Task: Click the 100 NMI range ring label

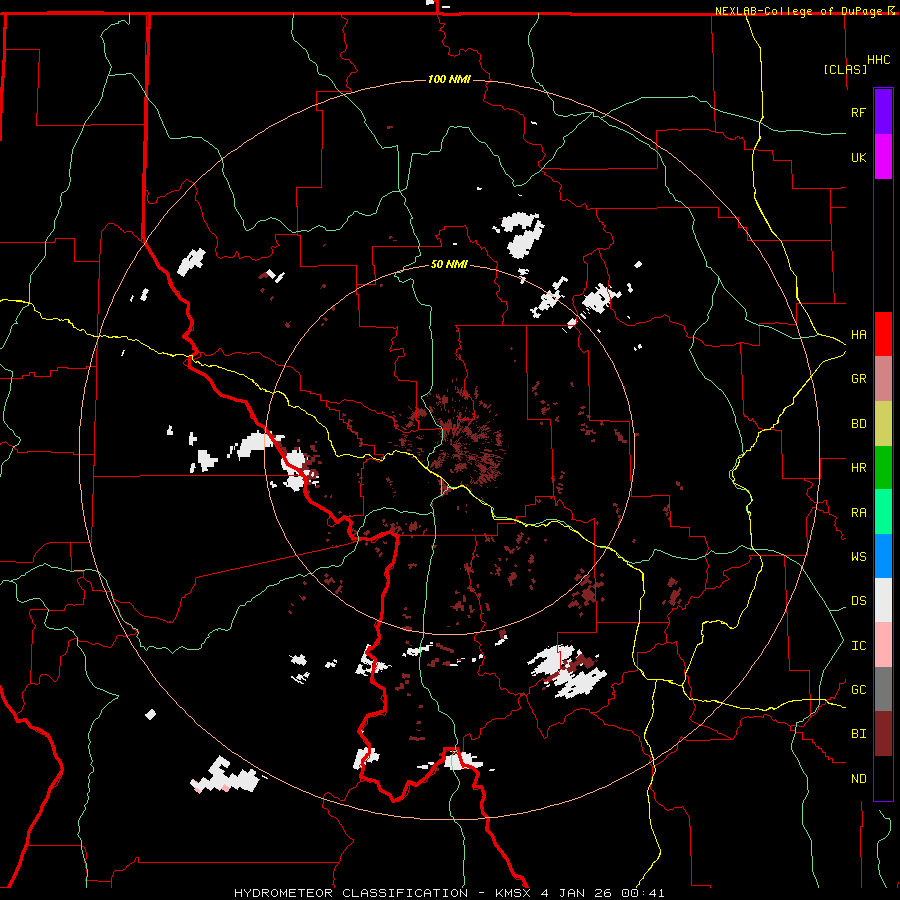Action: [449, 79]
